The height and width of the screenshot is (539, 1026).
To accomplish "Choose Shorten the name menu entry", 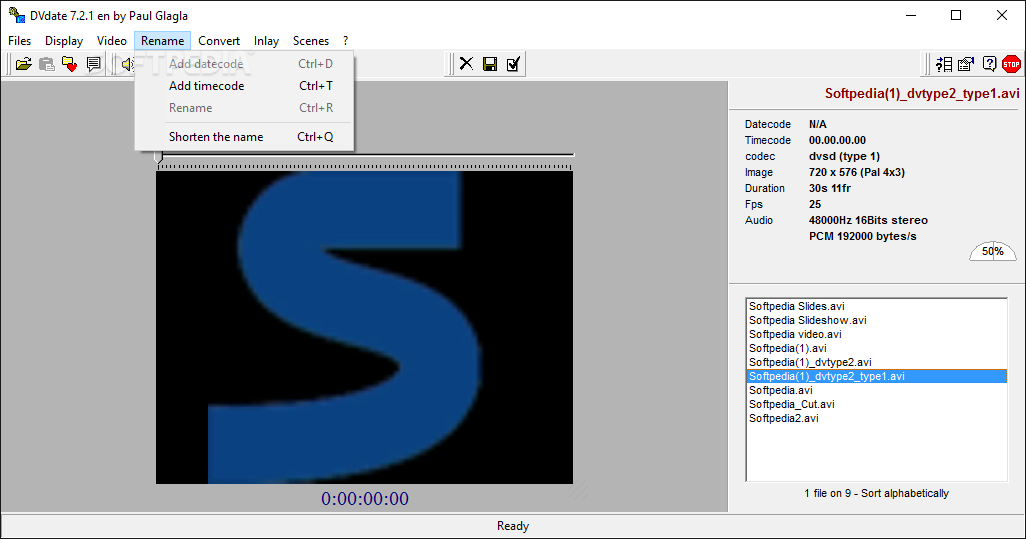I will [244, 137].
